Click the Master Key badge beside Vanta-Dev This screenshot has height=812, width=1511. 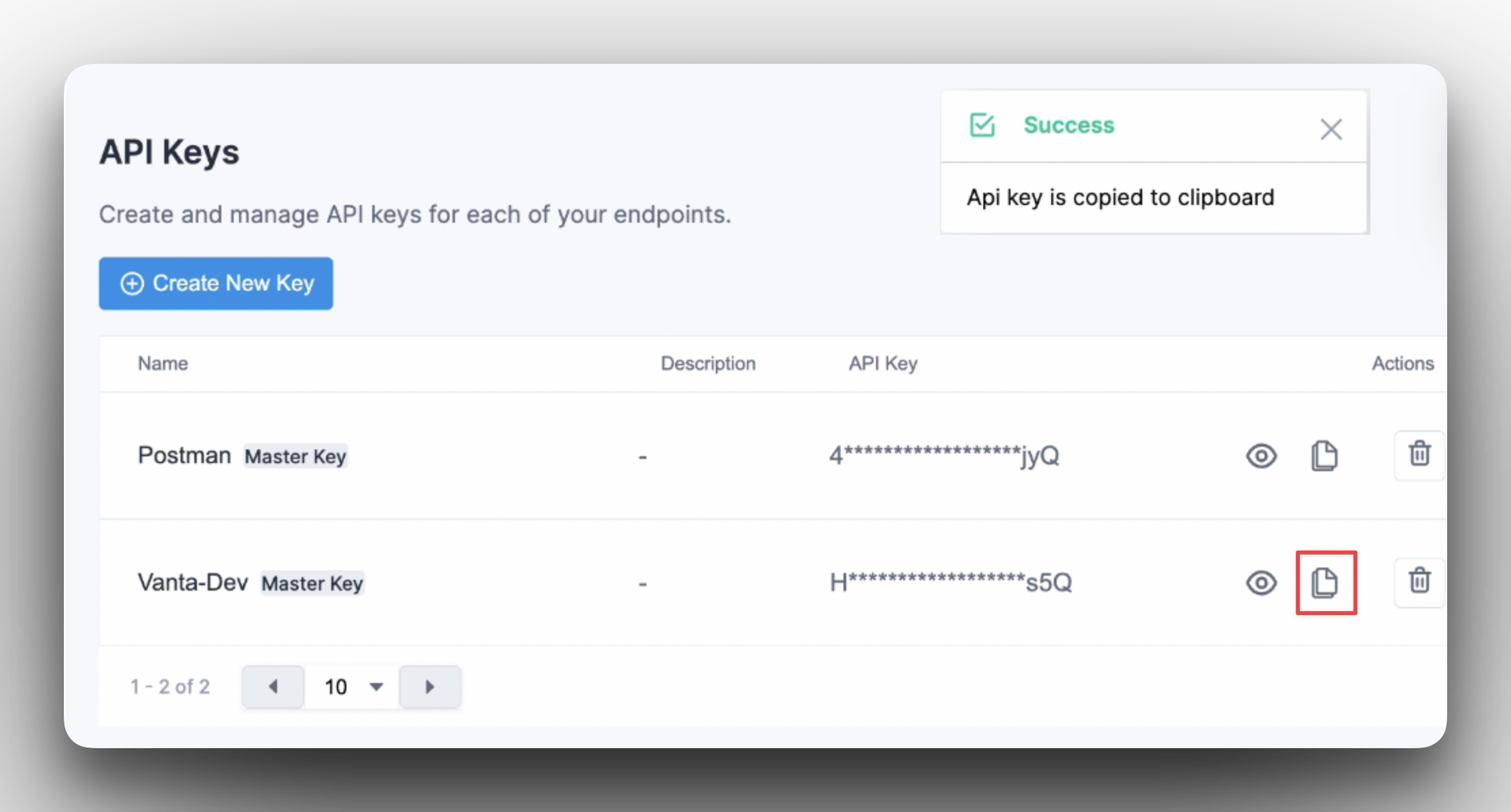(x=312, y=583)
